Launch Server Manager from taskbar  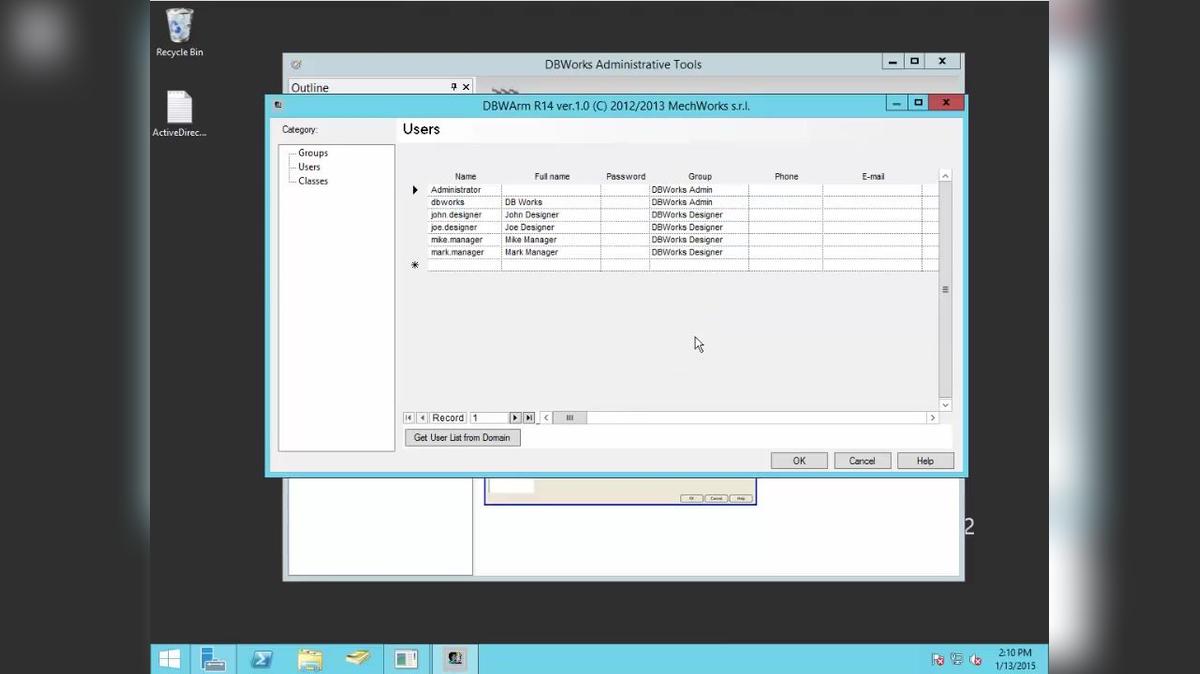pos(213,659)
